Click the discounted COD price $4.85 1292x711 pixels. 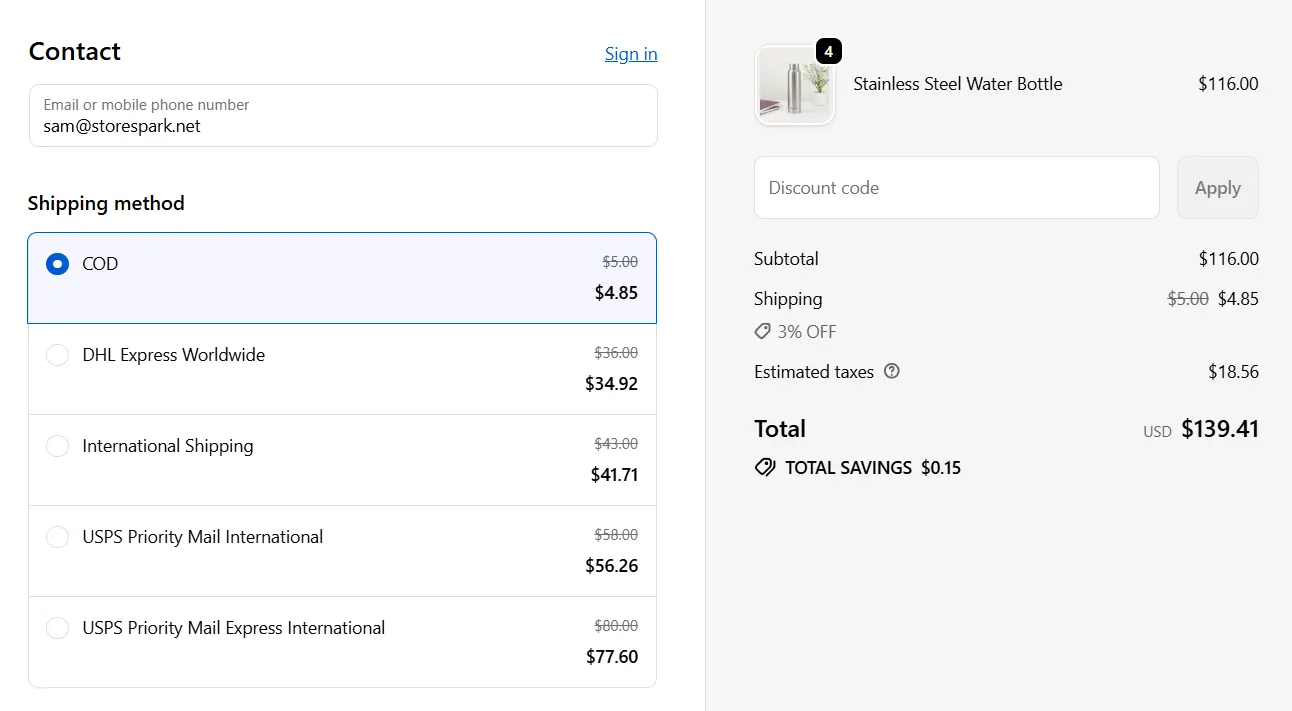pyautogui.click(x=618, y=292)
